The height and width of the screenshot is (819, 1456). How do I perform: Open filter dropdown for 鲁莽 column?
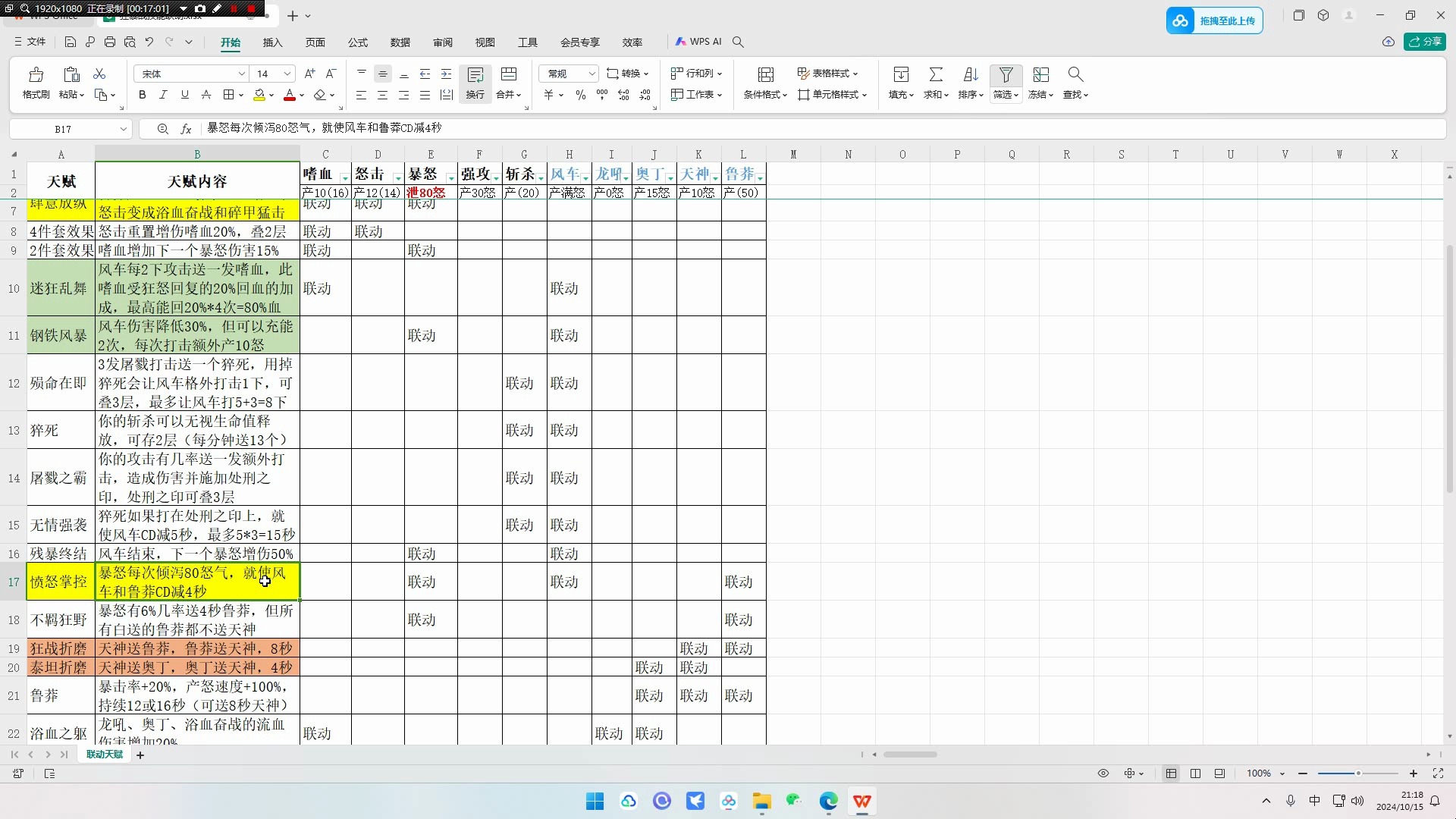coord(760,177)
